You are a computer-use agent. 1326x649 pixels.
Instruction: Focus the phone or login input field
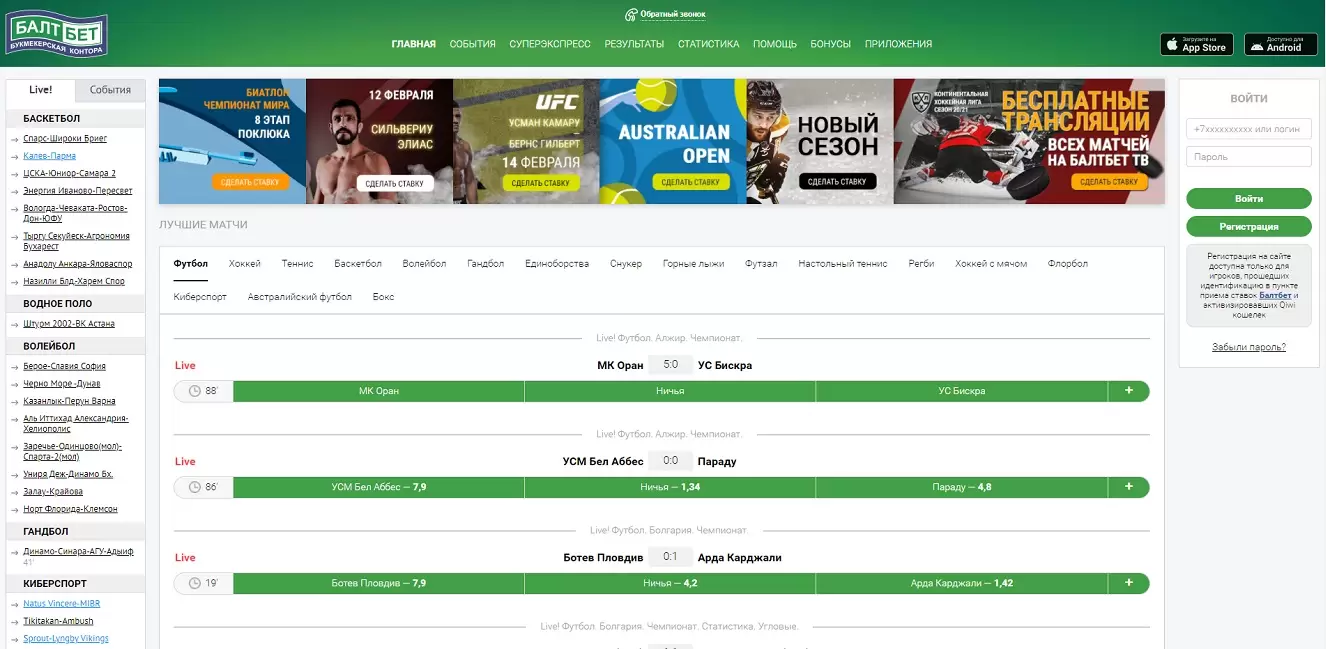tap(1249, 129)
